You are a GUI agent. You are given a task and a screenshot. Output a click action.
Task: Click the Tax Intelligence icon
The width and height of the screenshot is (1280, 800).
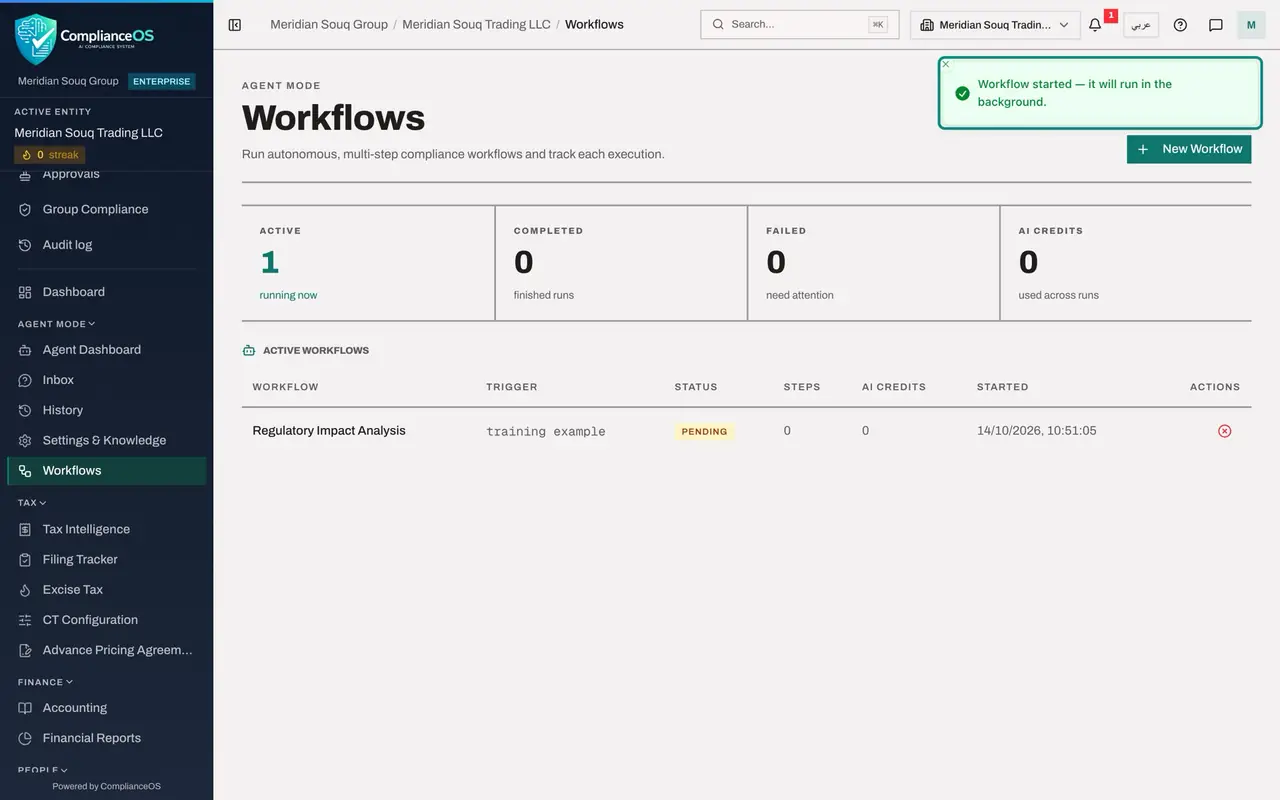coord(25,529)
